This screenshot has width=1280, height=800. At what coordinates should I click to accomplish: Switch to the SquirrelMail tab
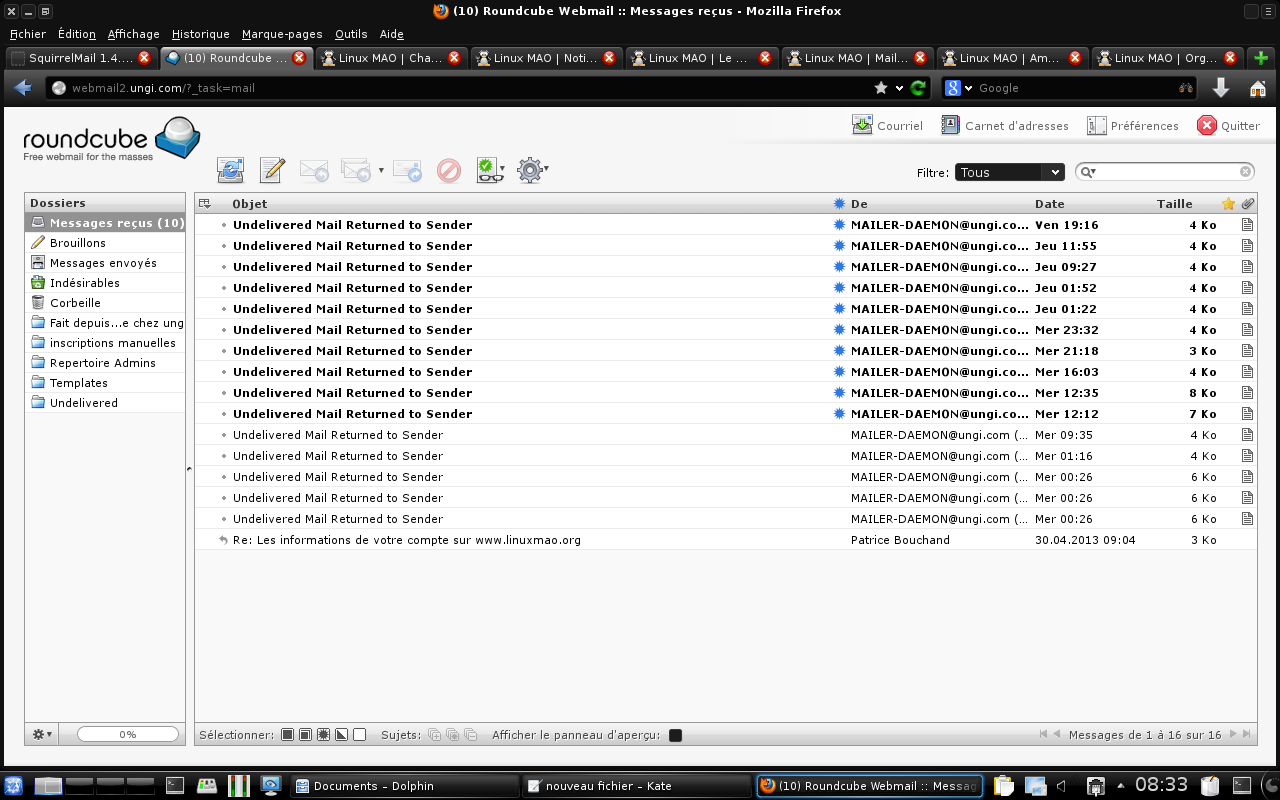(x=81, y=58)
